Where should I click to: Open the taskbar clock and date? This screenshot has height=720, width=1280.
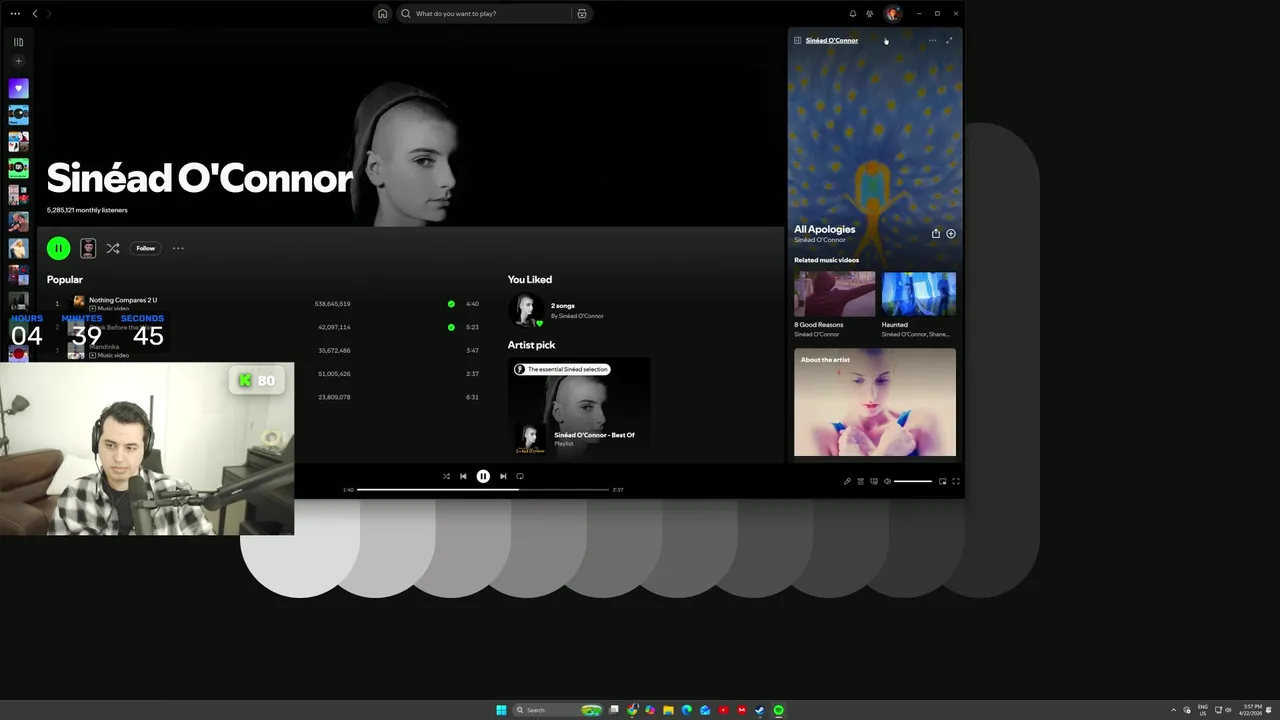(1251, 710)
